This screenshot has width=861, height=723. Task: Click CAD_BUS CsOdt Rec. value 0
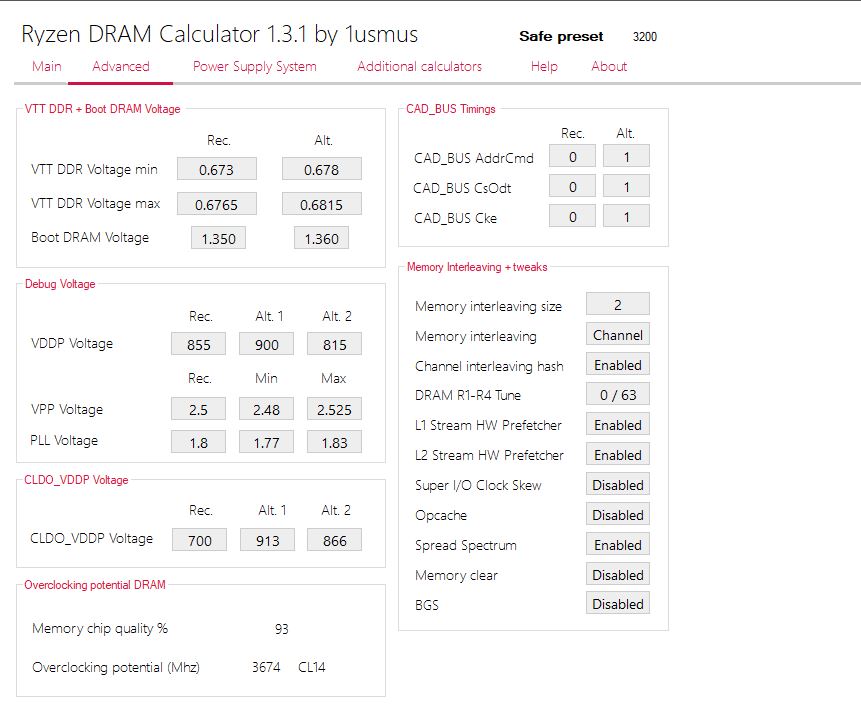point(573,186)
